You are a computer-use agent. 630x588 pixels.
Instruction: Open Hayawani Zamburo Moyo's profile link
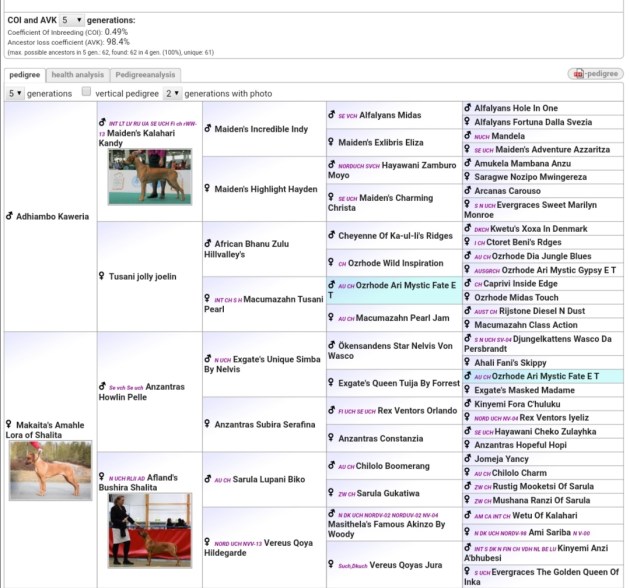click(392, 168)
